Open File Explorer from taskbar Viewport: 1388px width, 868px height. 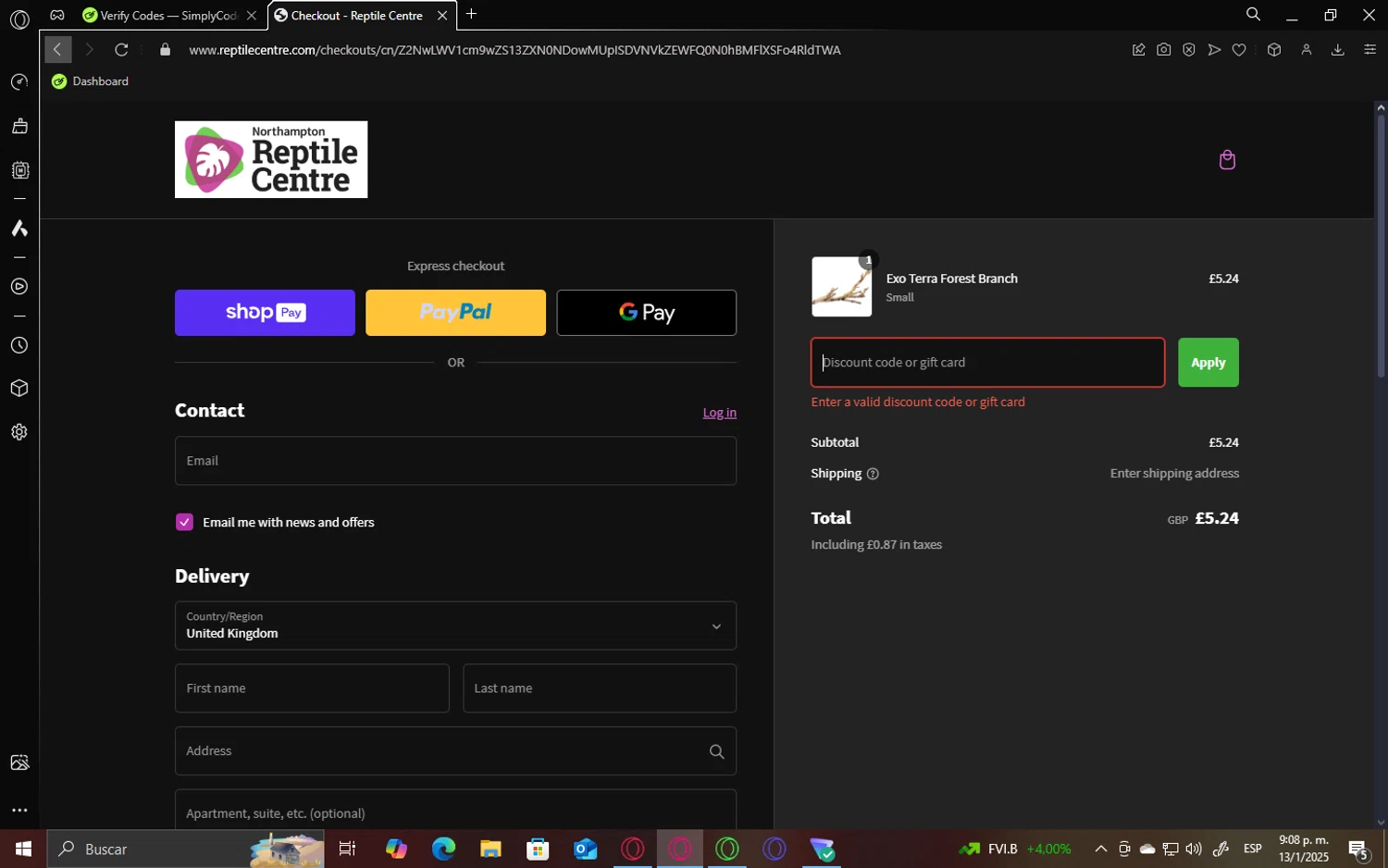pos(490,849)
